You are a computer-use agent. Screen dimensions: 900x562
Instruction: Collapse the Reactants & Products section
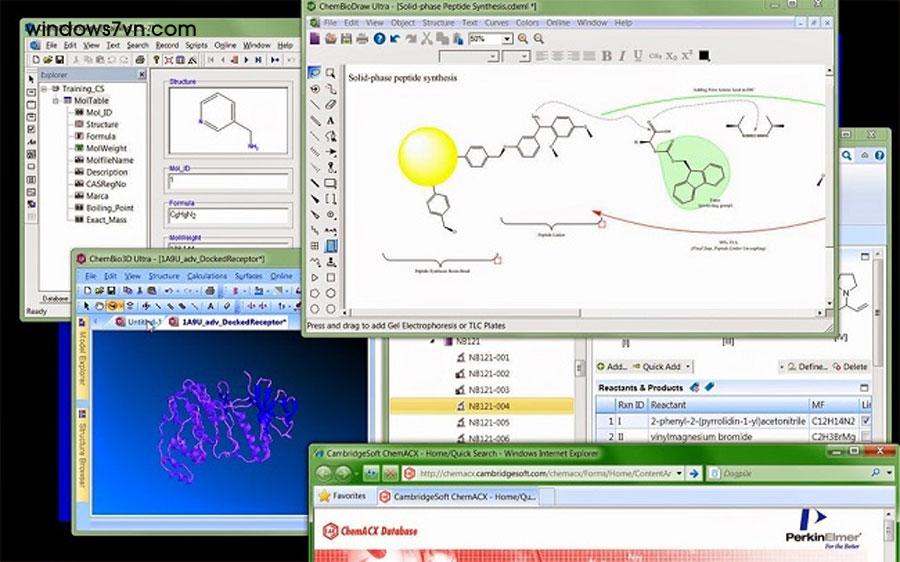tap(864, 387)
